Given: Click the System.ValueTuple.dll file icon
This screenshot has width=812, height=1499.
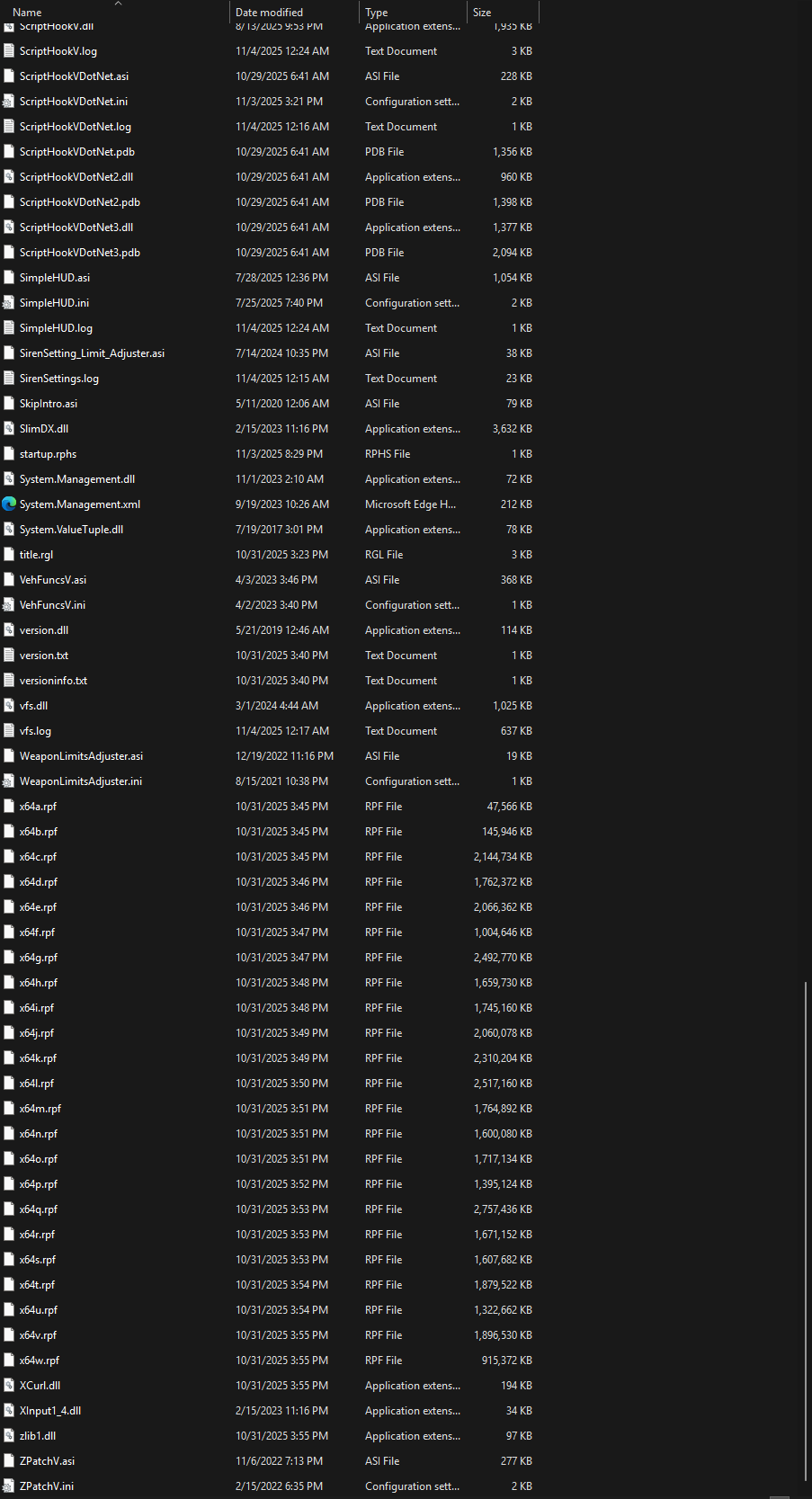Looking at the screenshot, I should point(9,530).
